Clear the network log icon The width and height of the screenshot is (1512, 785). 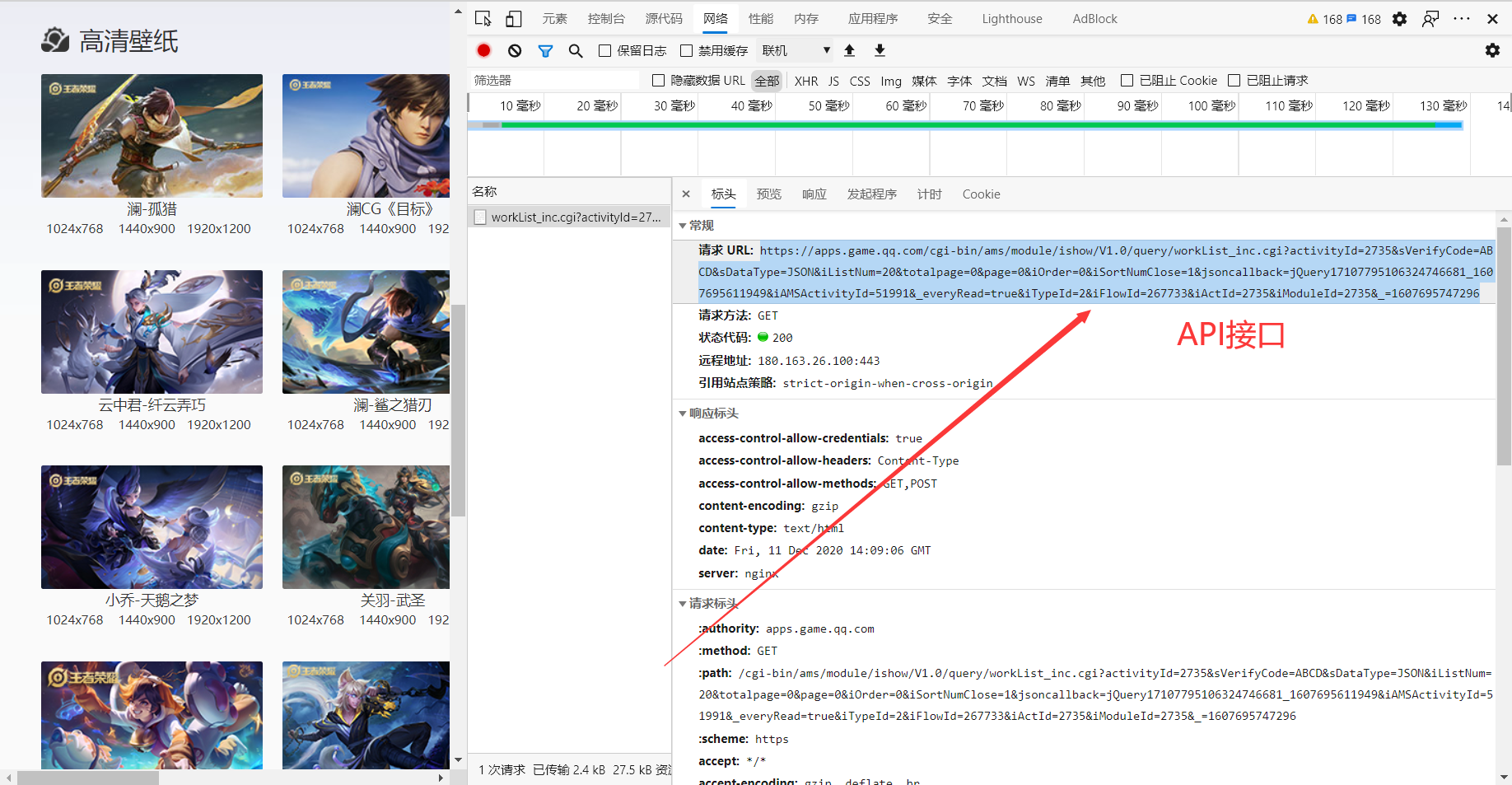pos(515,50)
